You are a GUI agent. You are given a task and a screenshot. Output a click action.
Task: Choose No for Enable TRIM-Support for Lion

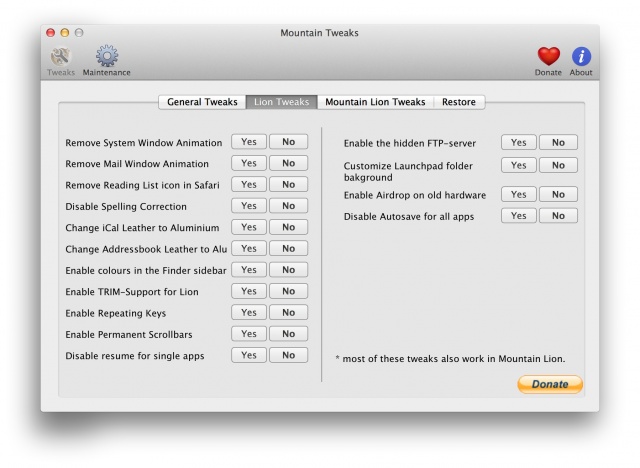tap(288, 291)
